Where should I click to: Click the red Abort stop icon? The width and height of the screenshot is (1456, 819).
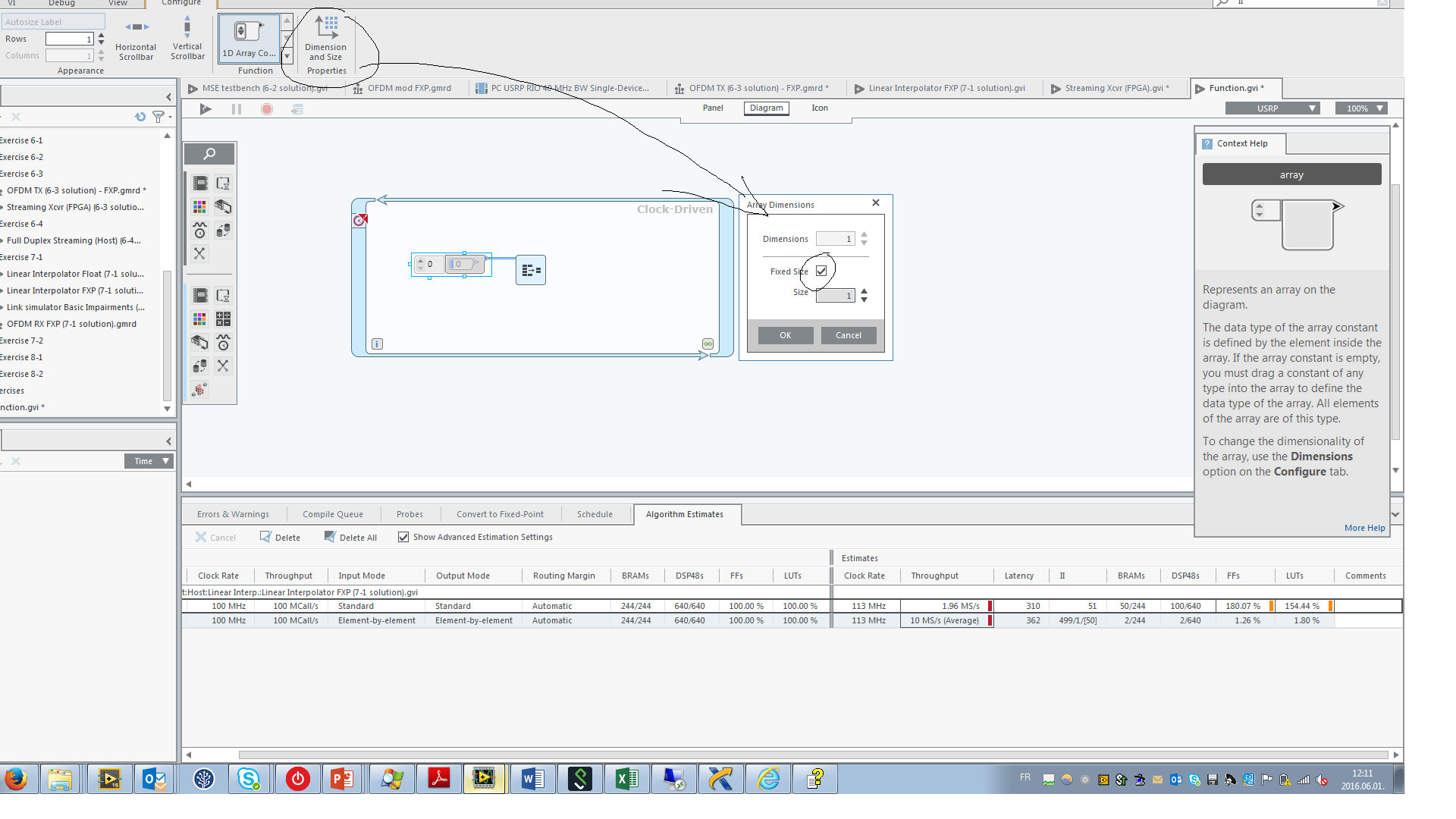click(x=267, y=109)
